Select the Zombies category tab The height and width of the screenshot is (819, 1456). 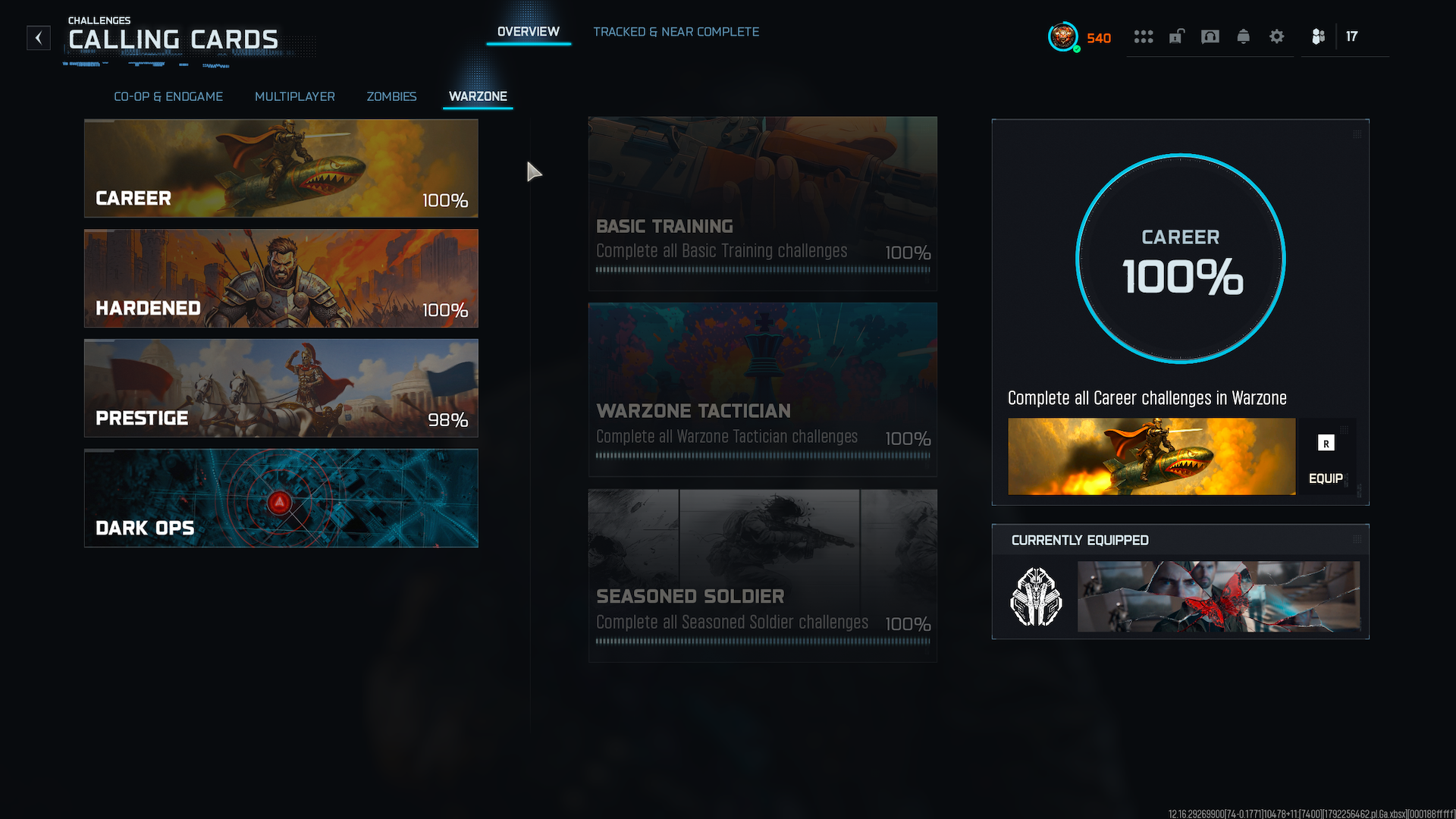coord(392,96)
